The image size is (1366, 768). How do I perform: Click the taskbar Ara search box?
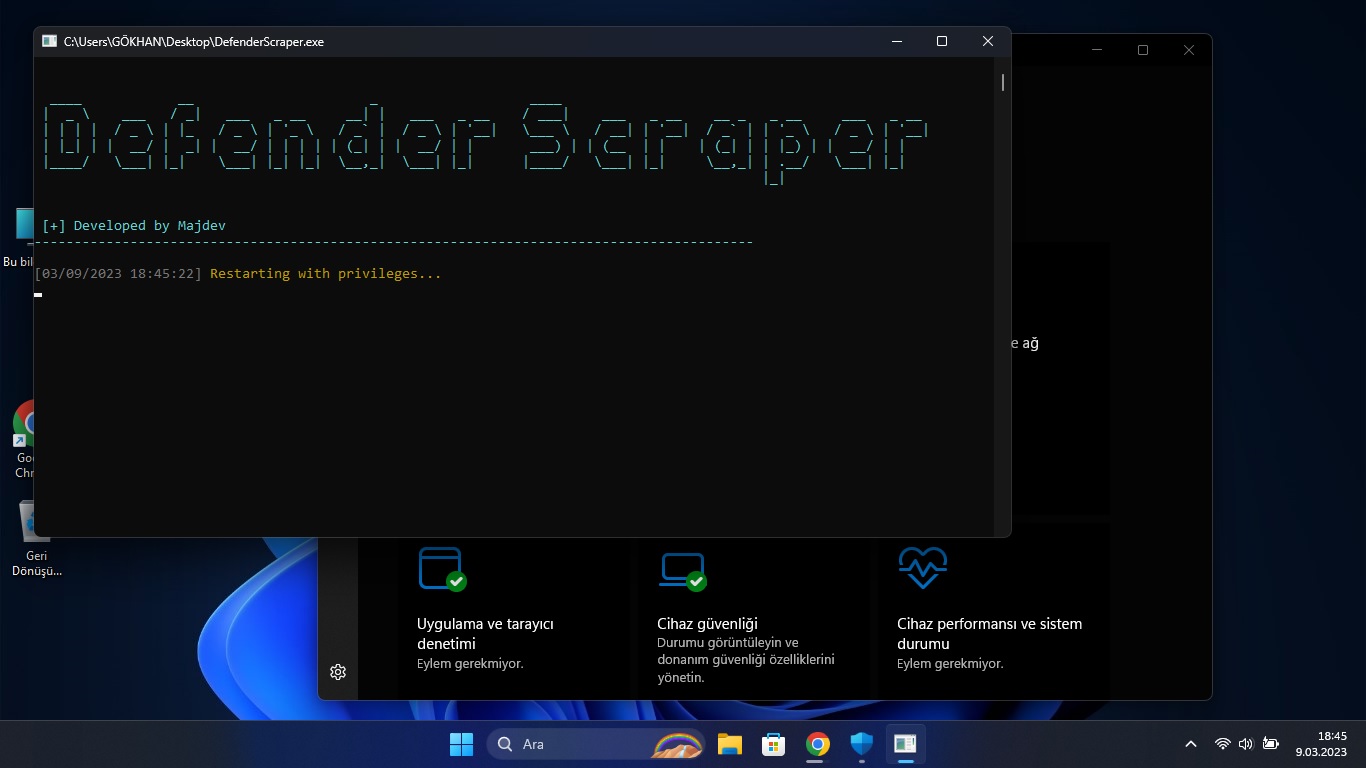595,744
